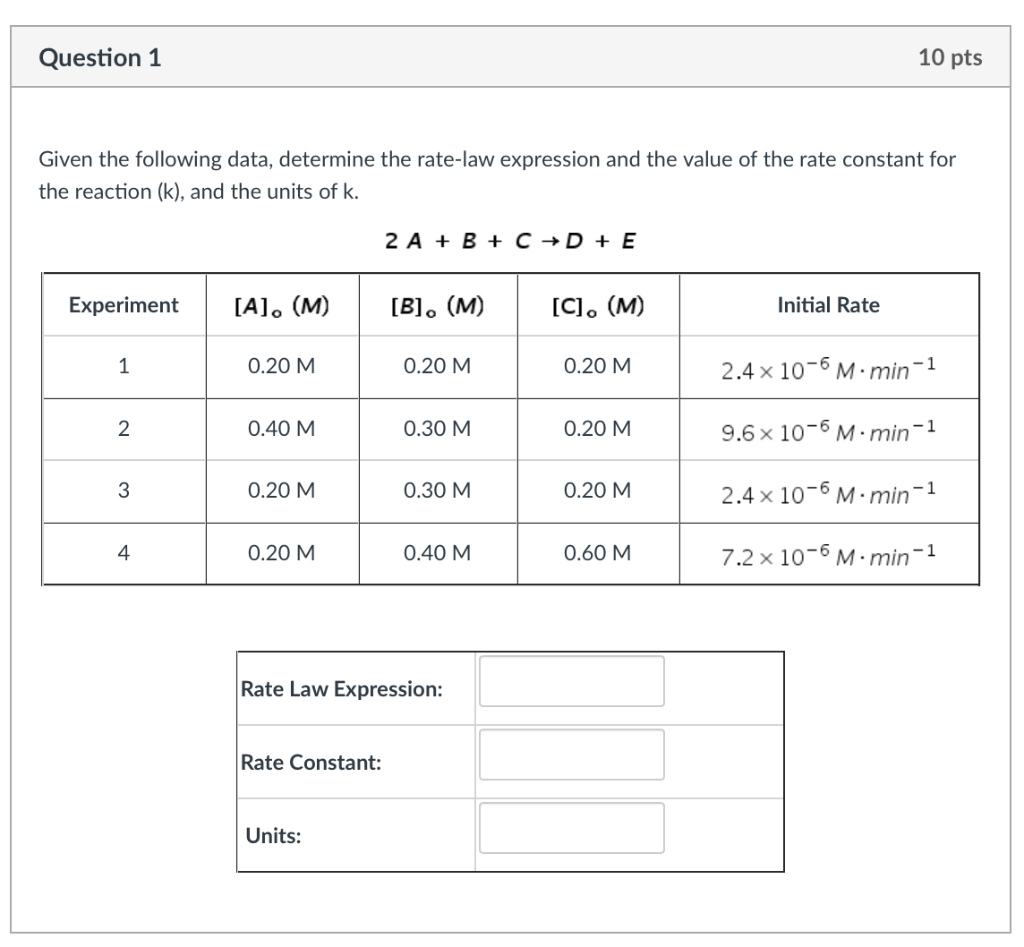
Task: Click the Experiment column header
Action: pyautogui.click(x=122, y=305)
